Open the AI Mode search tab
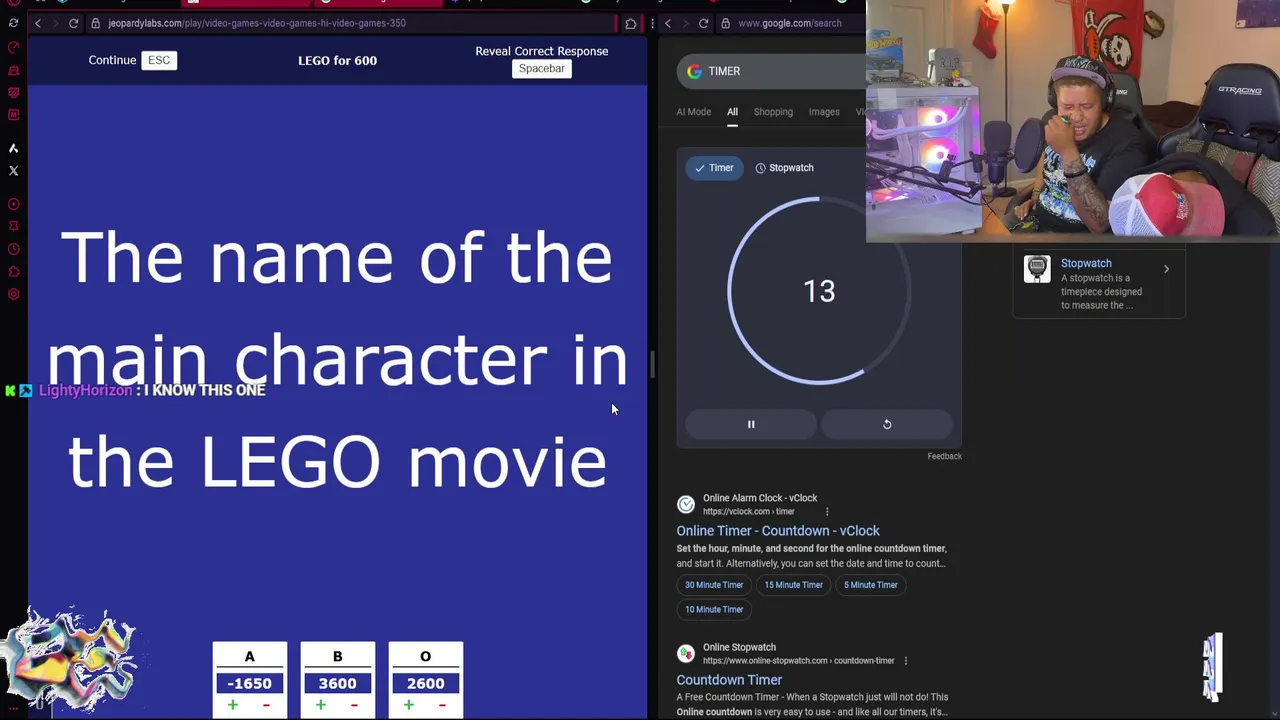 (x=694, y=112)
